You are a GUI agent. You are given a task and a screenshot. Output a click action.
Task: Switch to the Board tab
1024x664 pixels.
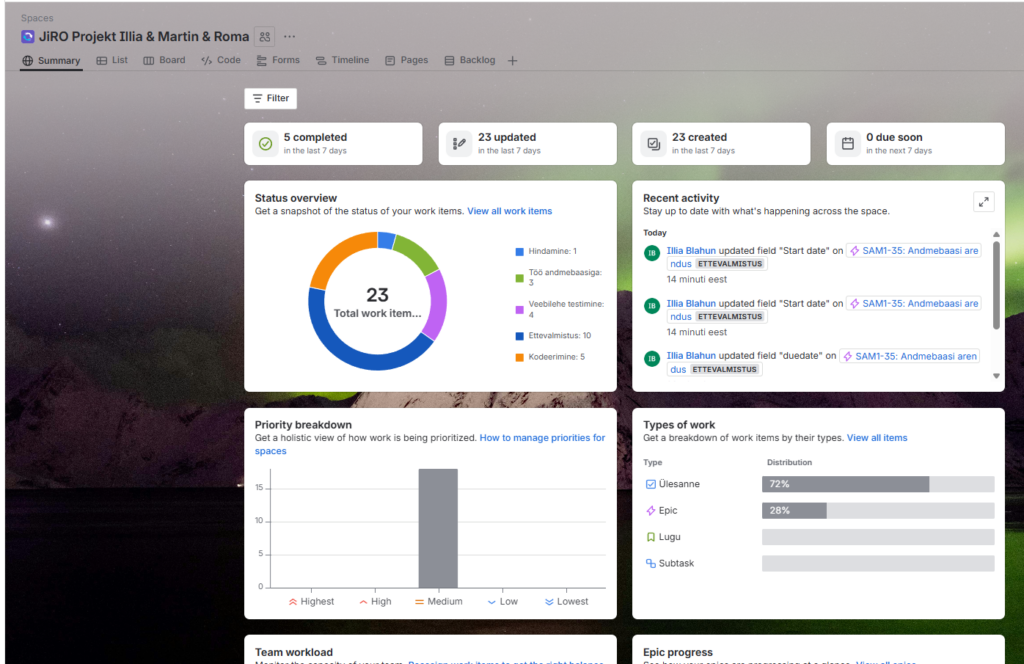point(164,60)
